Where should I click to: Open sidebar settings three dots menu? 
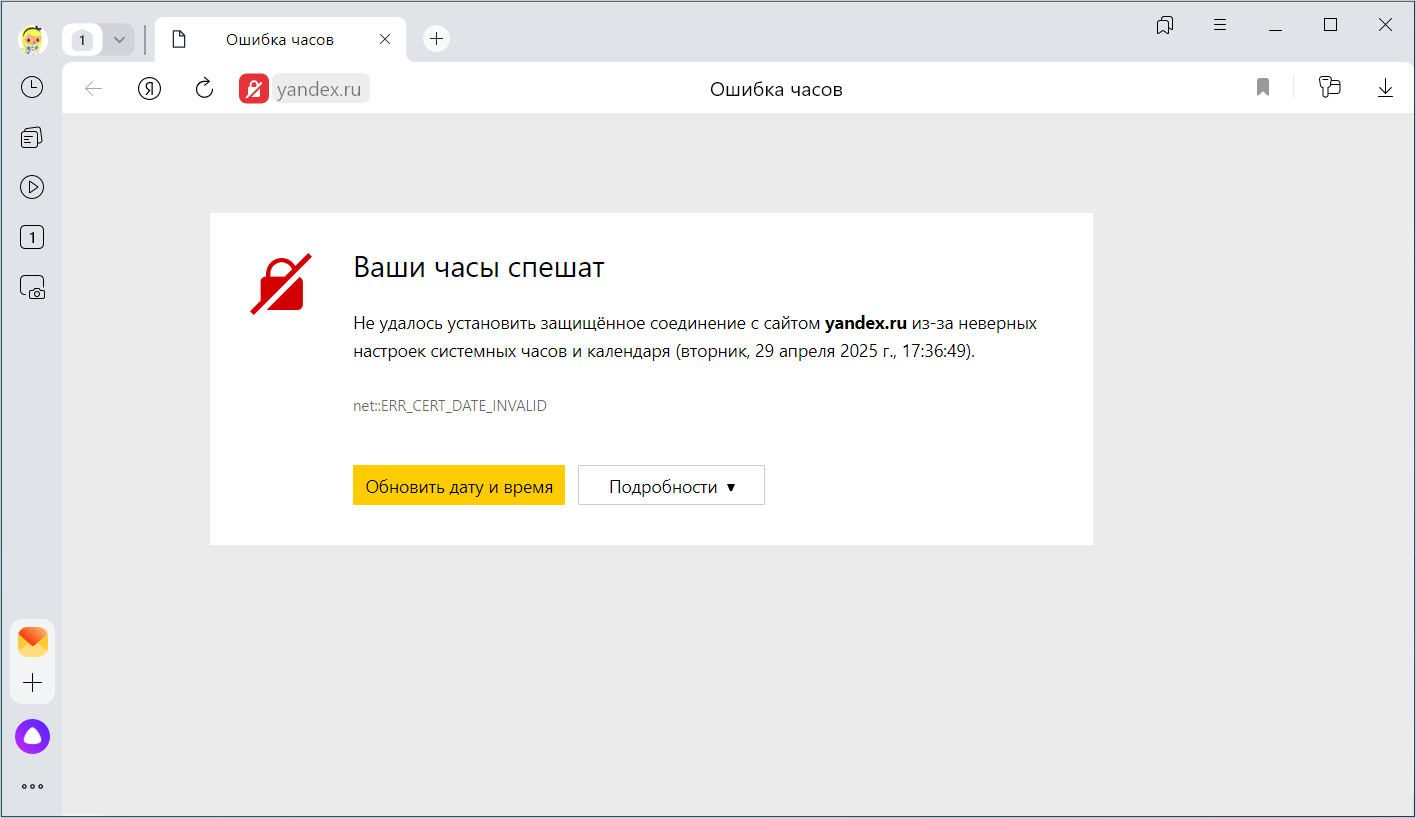click(32, 786)
